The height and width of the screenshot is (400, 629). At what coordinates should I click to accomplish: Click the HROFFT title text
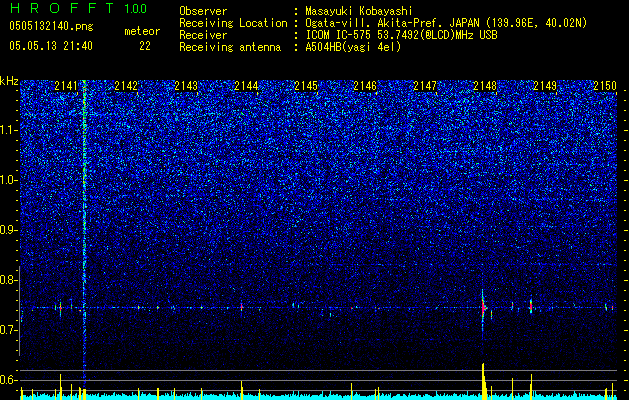coord(62,8)
